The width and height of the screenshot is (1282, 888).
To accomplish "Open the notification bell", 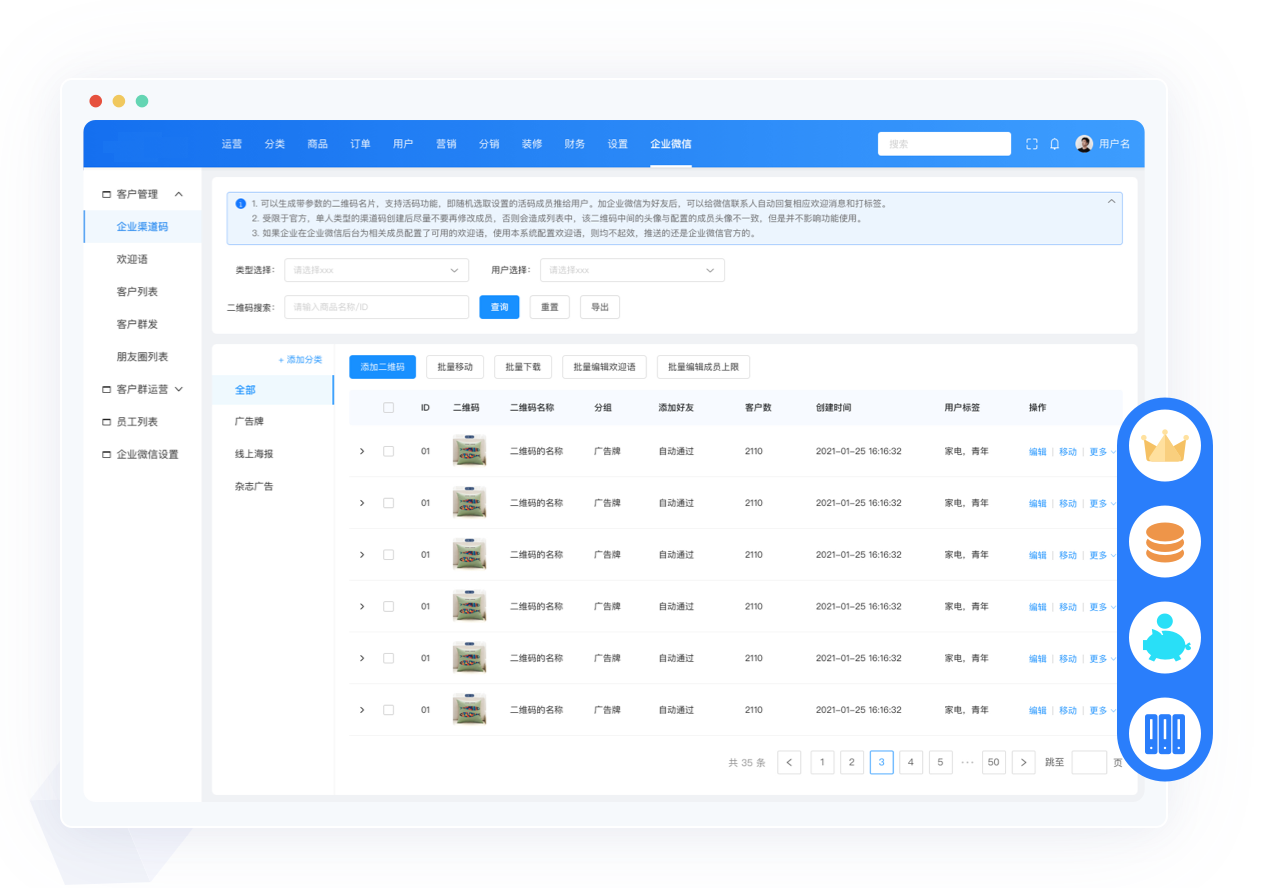I will pos(1054,144).
